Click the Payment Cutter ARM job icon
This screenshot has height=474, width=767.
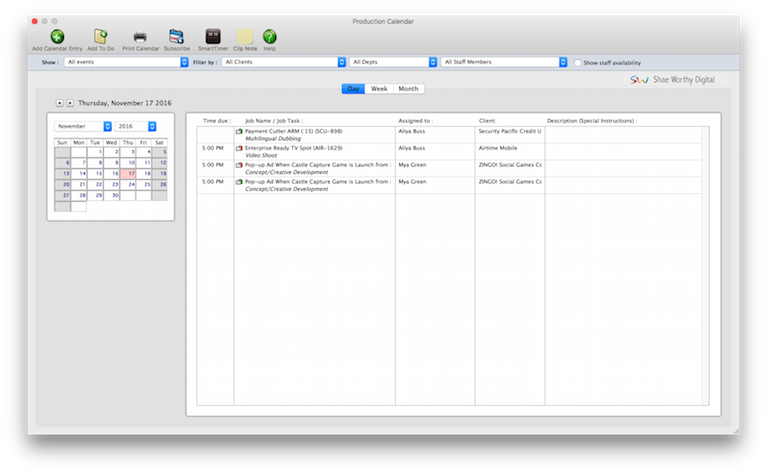point(239,131)
